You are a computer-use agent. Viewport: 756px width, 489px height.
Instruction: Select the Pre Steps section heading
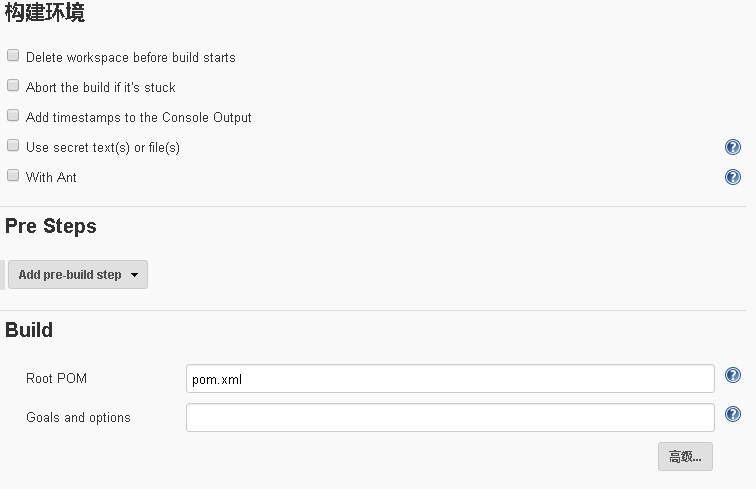[x=51, y=226]
